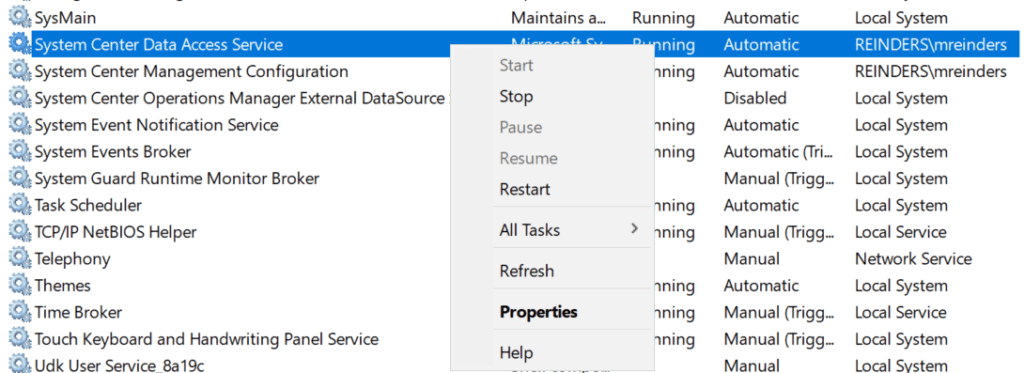The height and width of the screenshot is (373, 1024).
Task: Click the gear icon next to Task Scheduler
Action: pyautogui.click(x=20, y=205)
